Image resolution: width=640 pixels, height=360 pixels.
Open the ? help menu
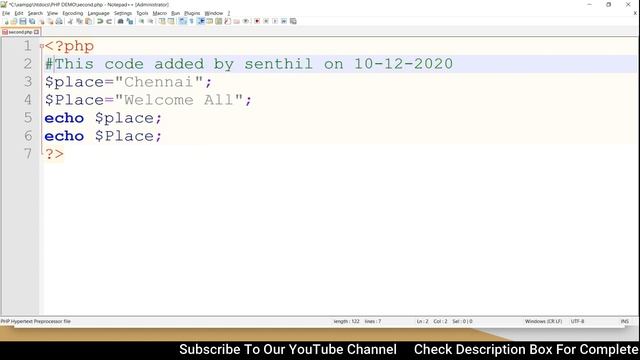click(x=229, y=13)
